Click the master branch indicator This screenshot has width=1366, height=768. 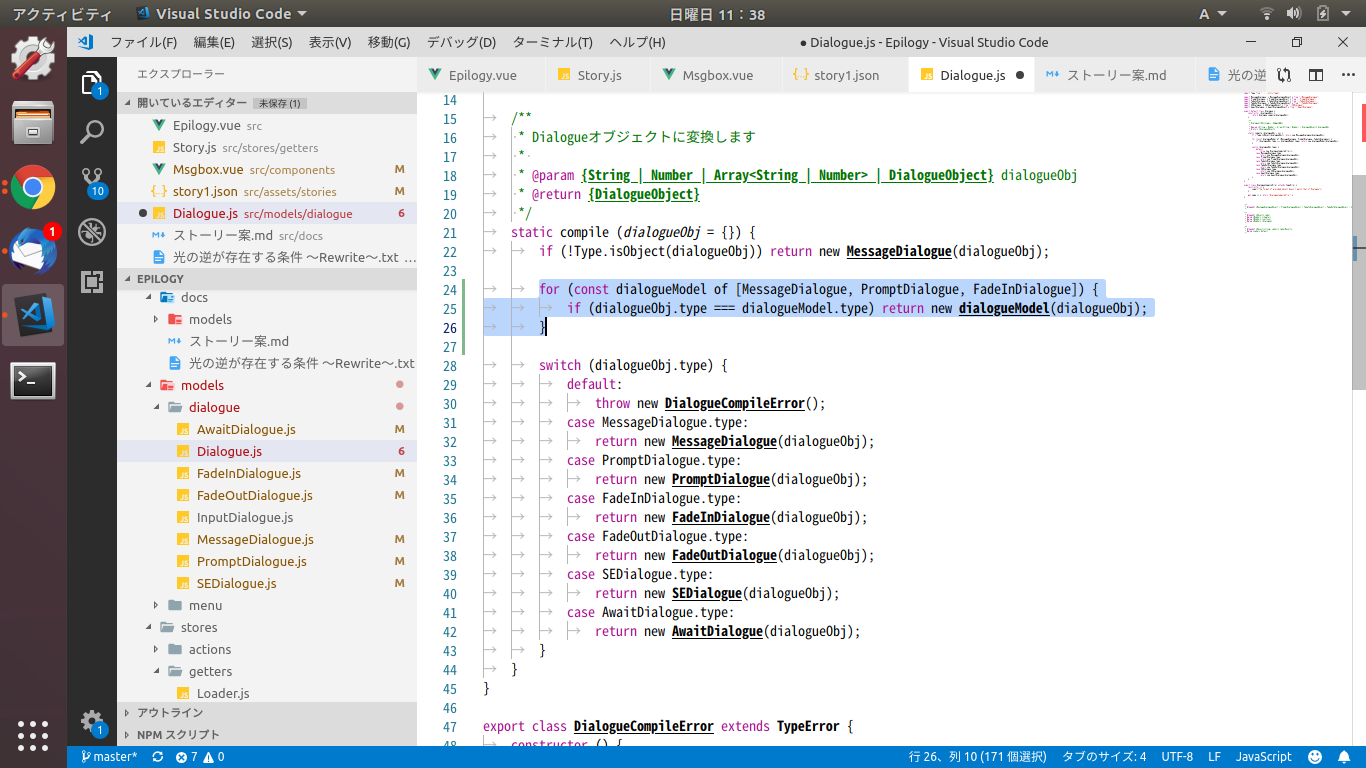pos(109,757)
